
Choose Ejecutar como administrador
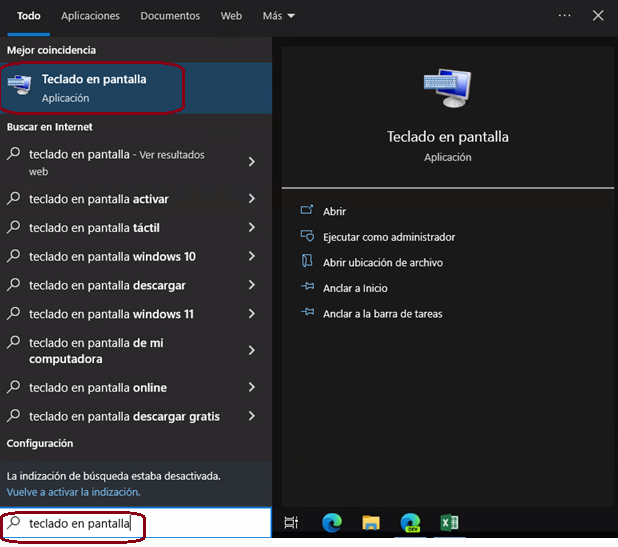pyautogui.click(x=389, y=237)
